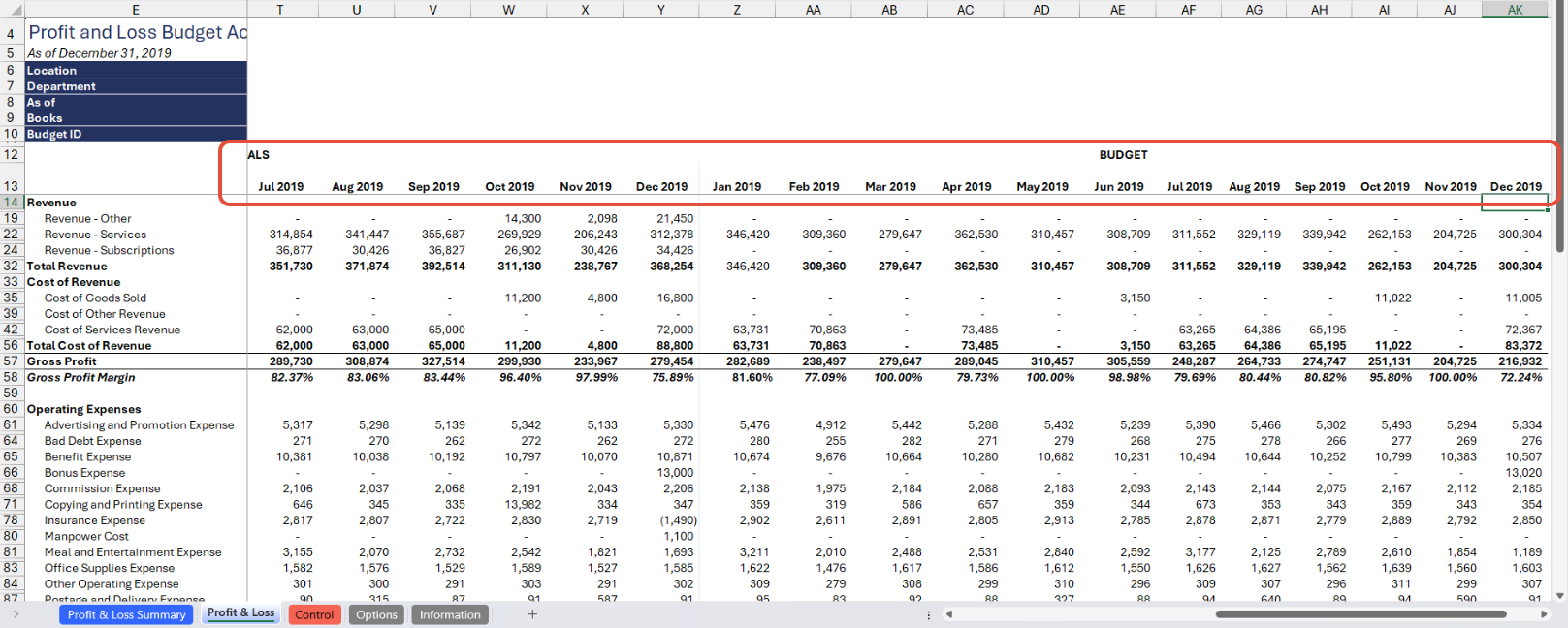Image resolution: width=1568 pixels, height=628 pixels.
Task: Select the highlighted AK column header
Action: click(1515, 10)
